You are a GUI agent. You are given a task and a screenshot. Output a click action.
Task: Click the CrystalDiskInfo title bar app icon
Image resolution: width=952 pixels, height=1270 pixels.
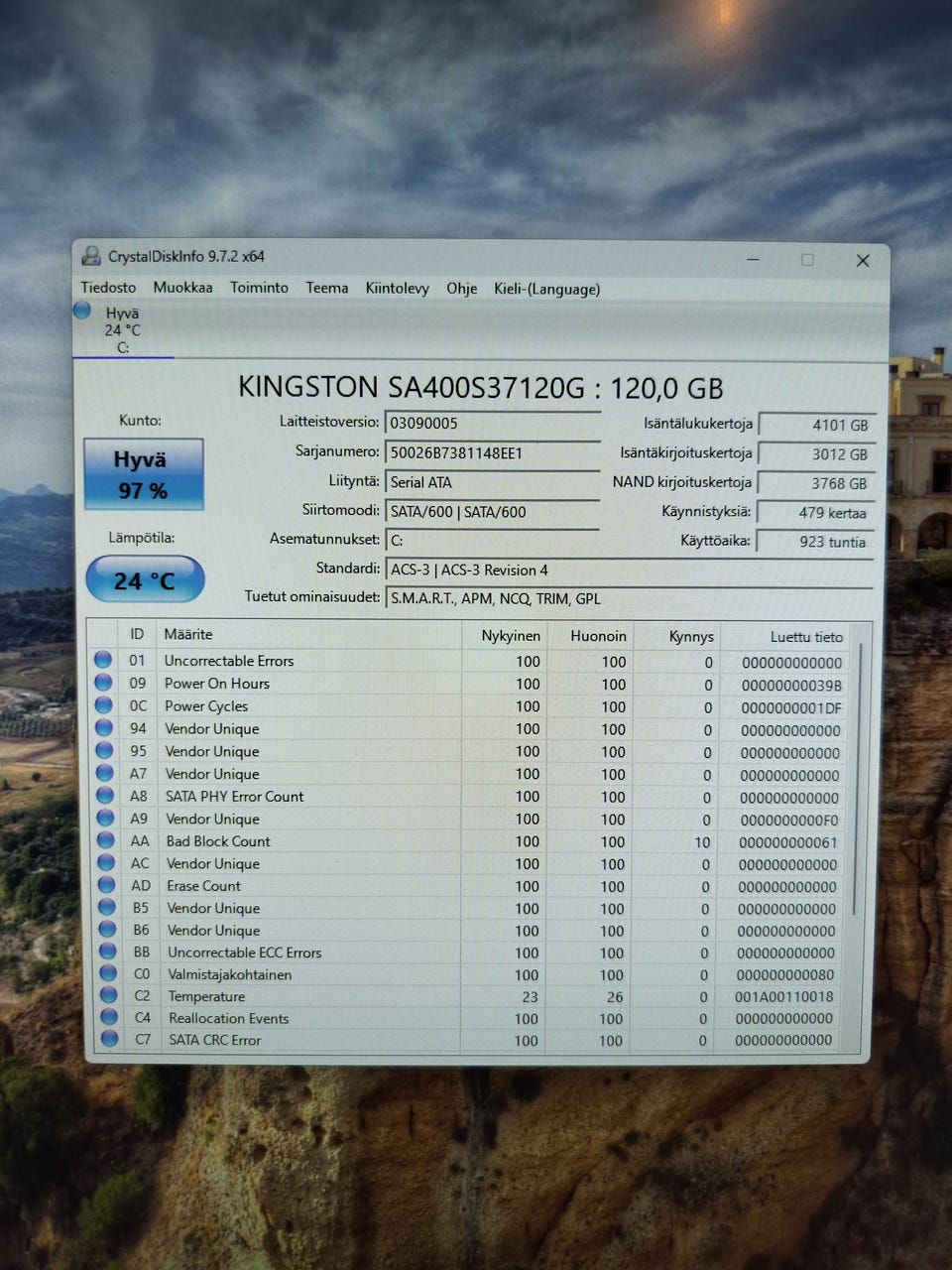[91, 257]
